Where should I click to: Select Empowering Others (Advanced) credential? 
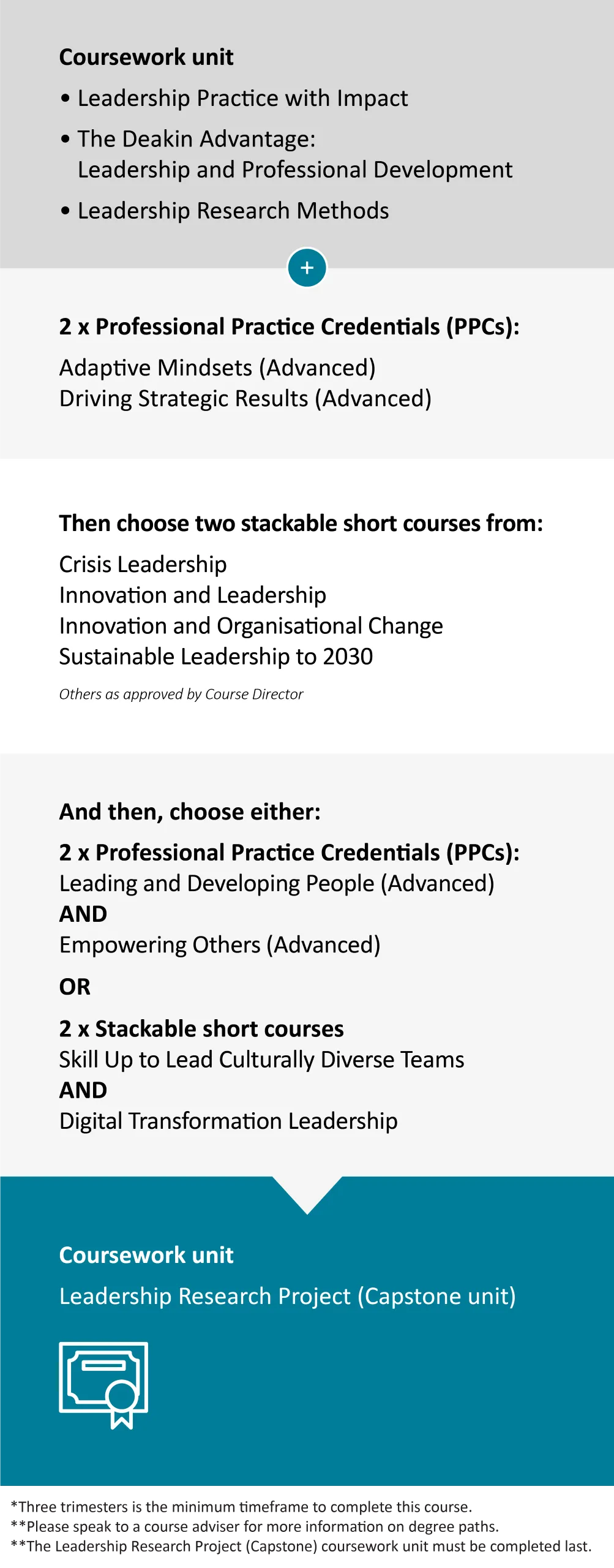tap(220, 945)
